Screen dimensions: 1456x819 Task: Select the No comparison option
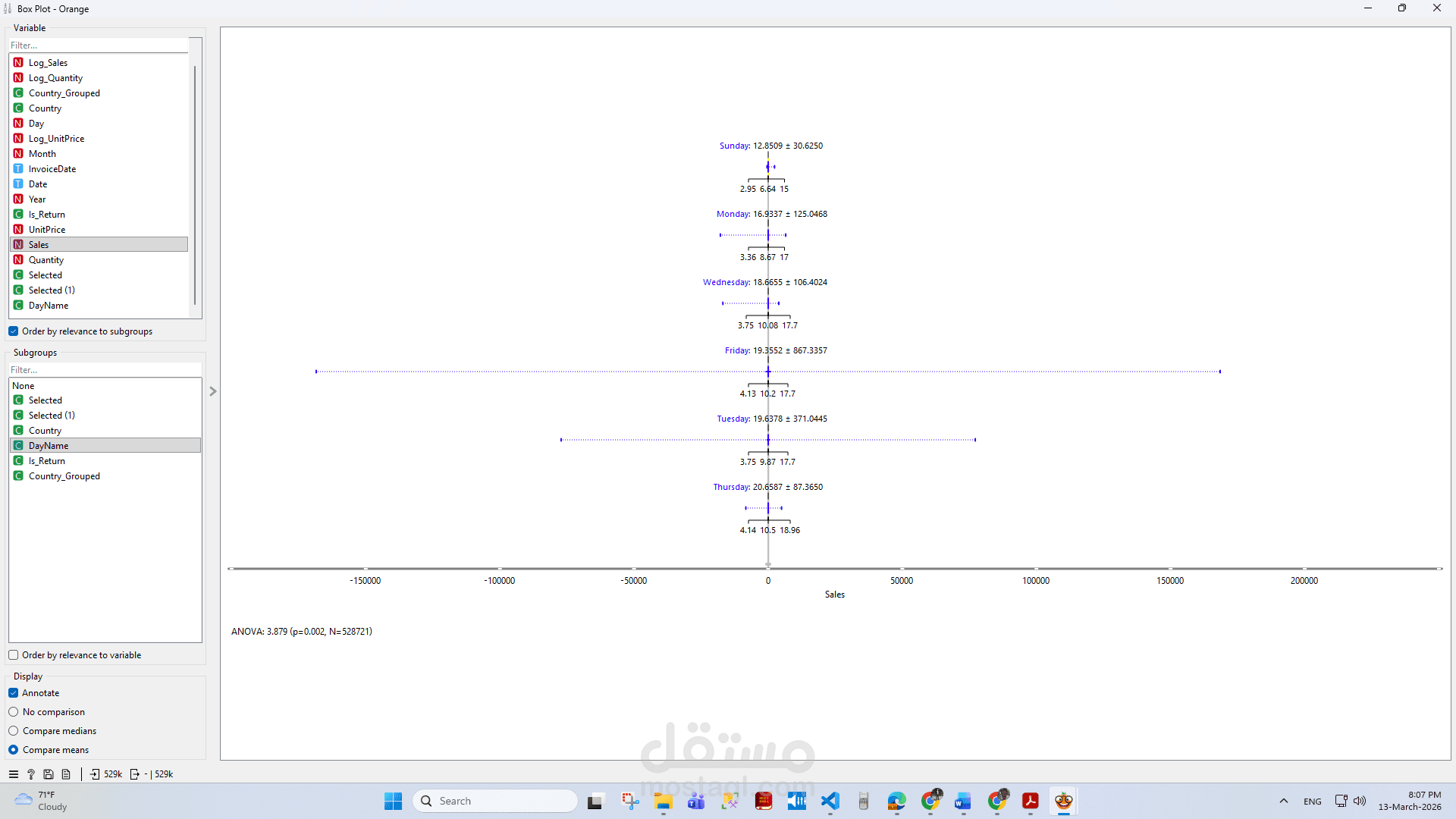pyautogui.click(x=14, y=712)
